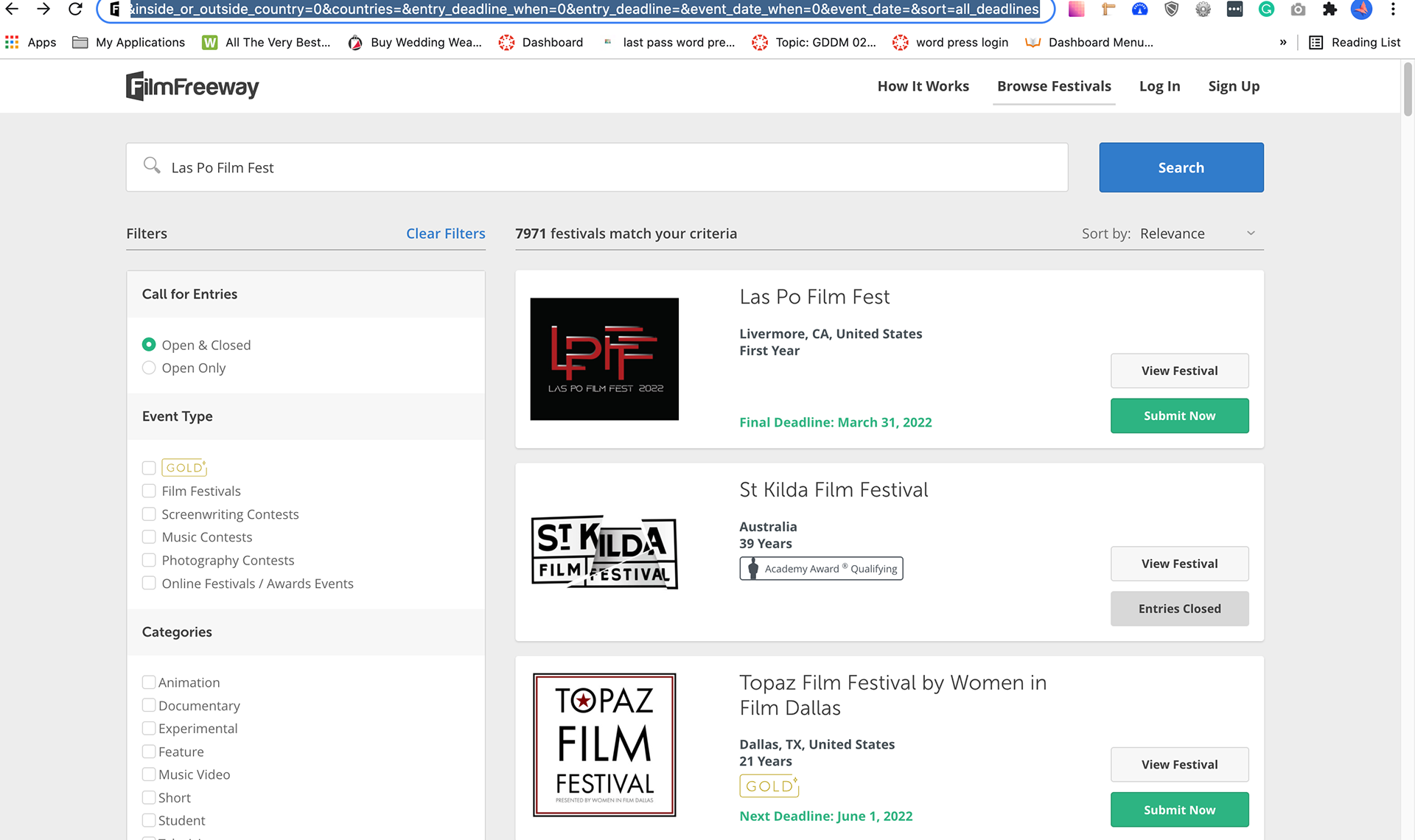Open the Reading List panel
This screenshot has width=1415, height=840.
[x=1355, y=42]
